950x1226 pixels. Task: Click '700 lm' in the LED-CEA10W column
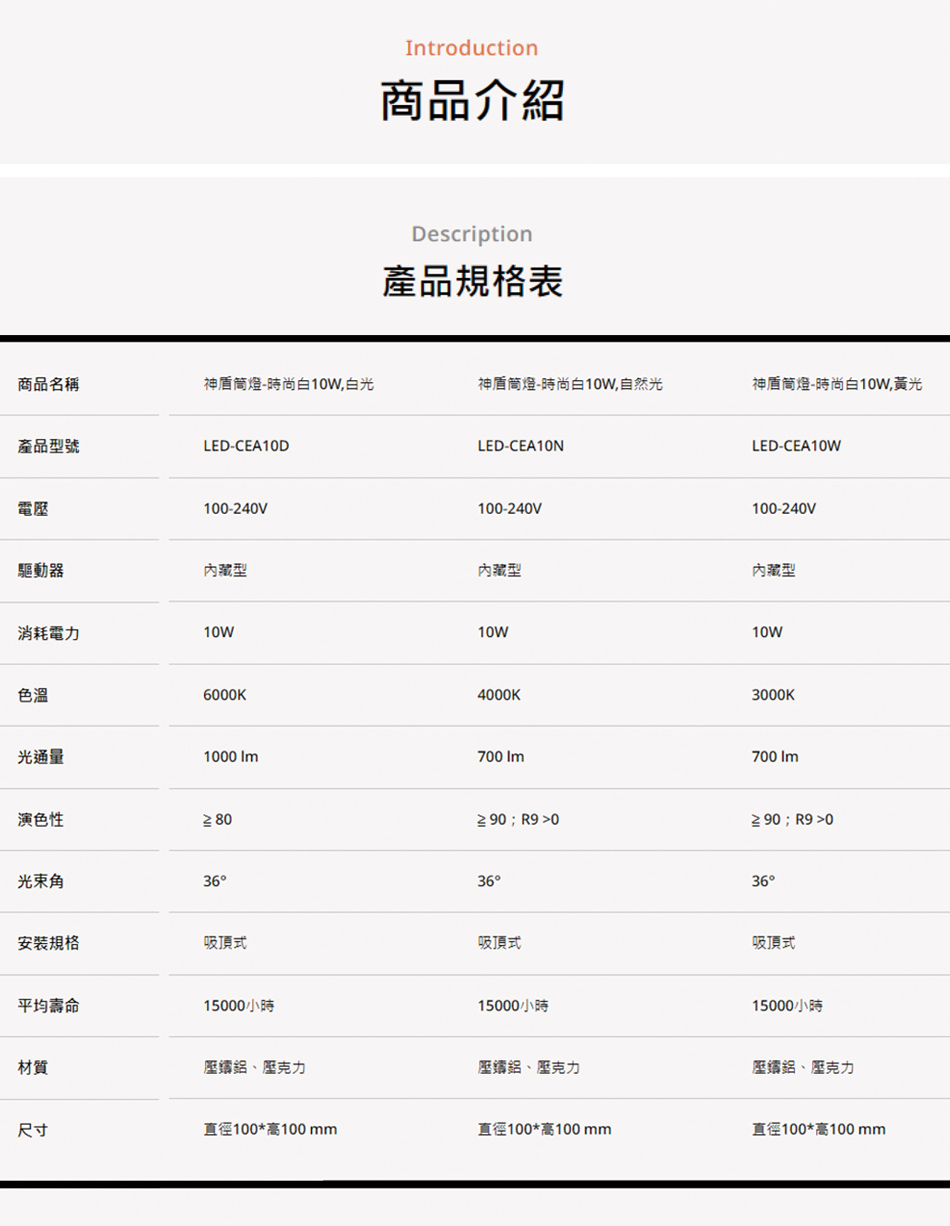point(776,757)
